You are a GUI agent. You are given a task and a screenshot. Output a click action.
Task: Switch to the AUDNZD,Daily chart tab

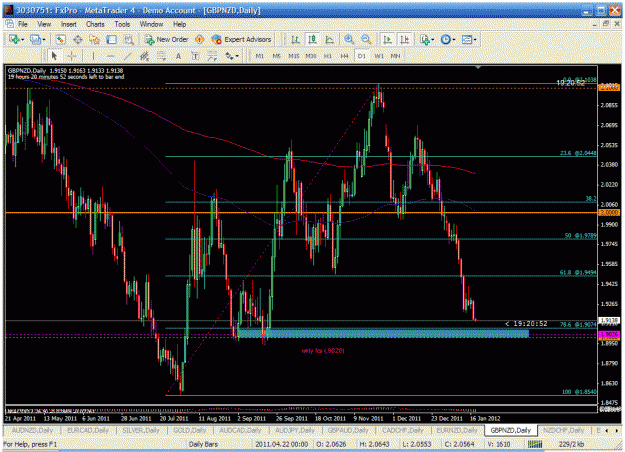(32, 430)
